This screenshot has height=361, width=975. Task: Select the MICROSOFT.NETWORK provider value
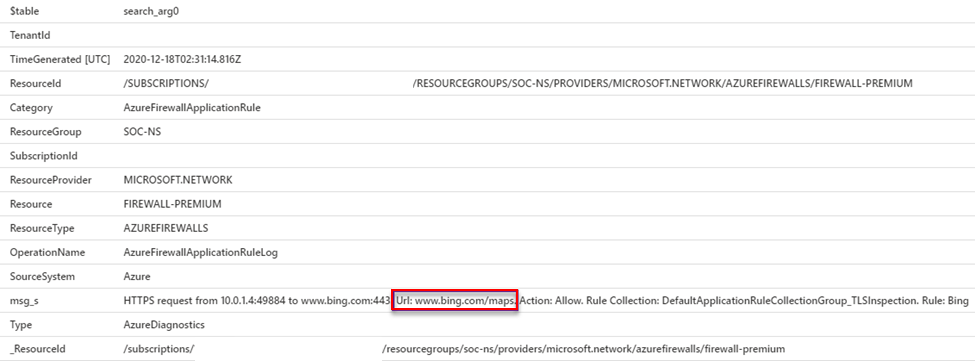(178, 180)
